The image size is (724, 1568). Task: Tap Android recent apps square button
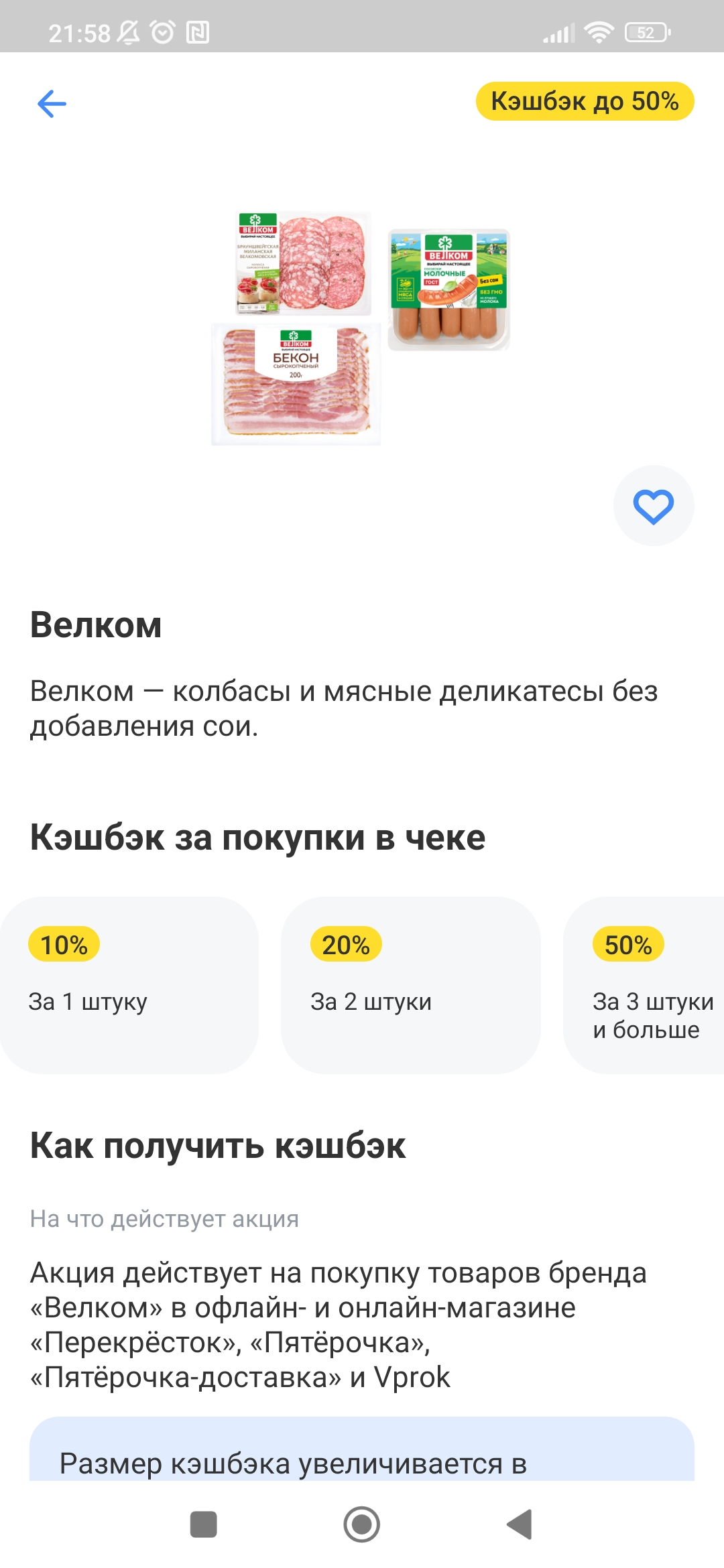[204, 1524]
